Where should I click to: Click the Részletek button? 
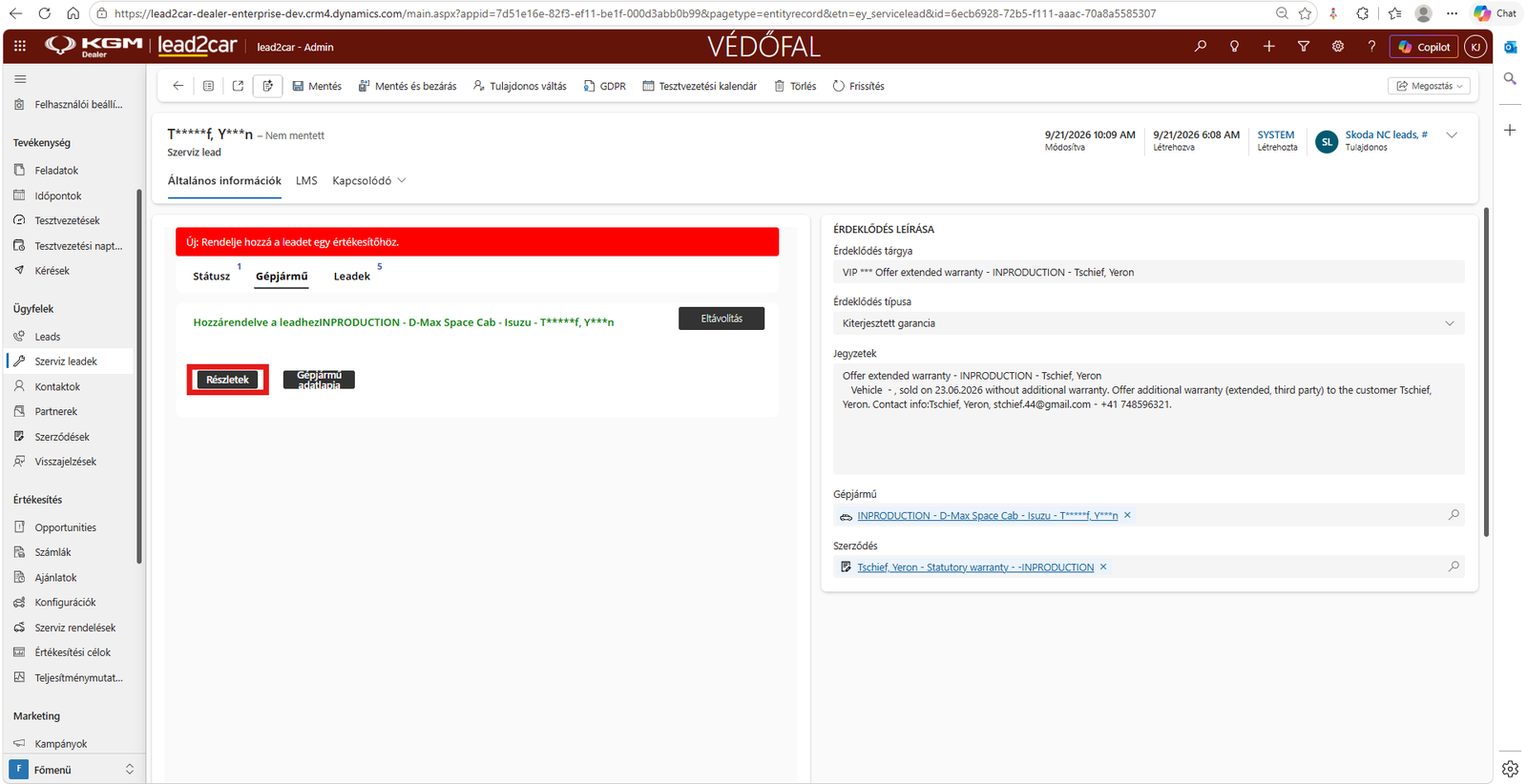[227, 380]
